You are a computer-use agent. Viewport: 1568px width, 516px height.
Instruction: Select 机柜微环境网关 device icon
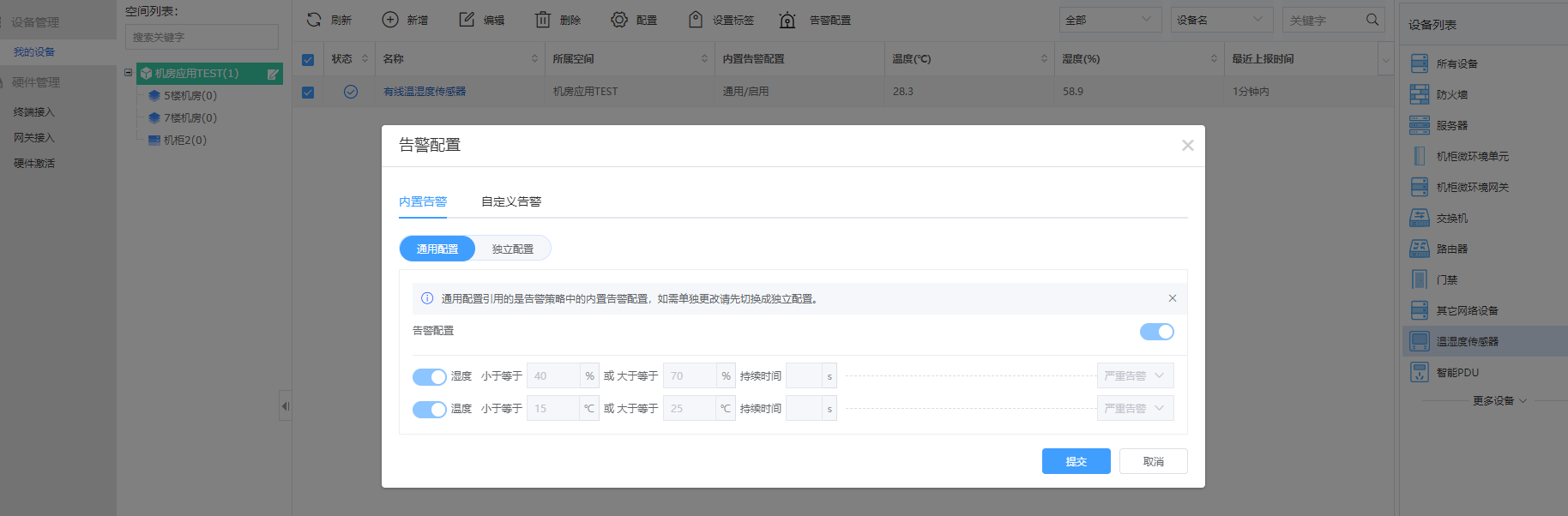click(x=1420, y=187)
